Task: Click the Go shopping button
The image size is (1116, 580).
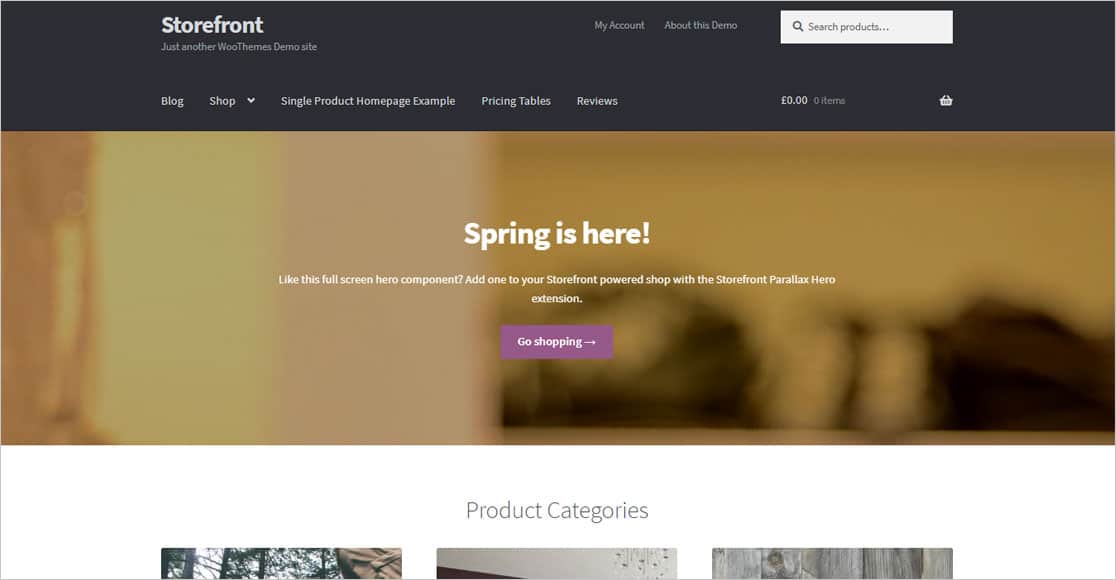Action: (557, 342)
